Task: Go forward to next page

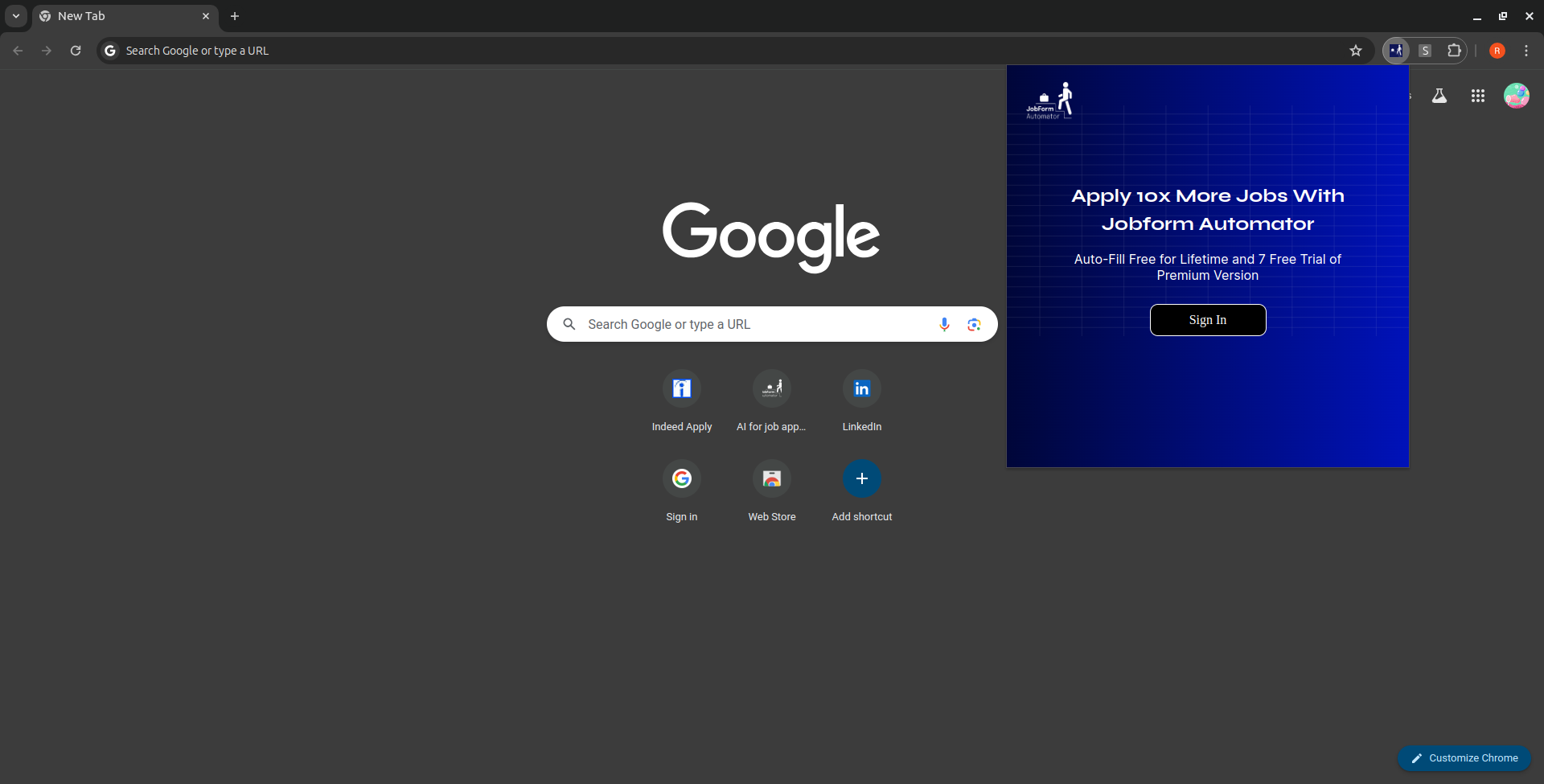Action: coord(47,51)
